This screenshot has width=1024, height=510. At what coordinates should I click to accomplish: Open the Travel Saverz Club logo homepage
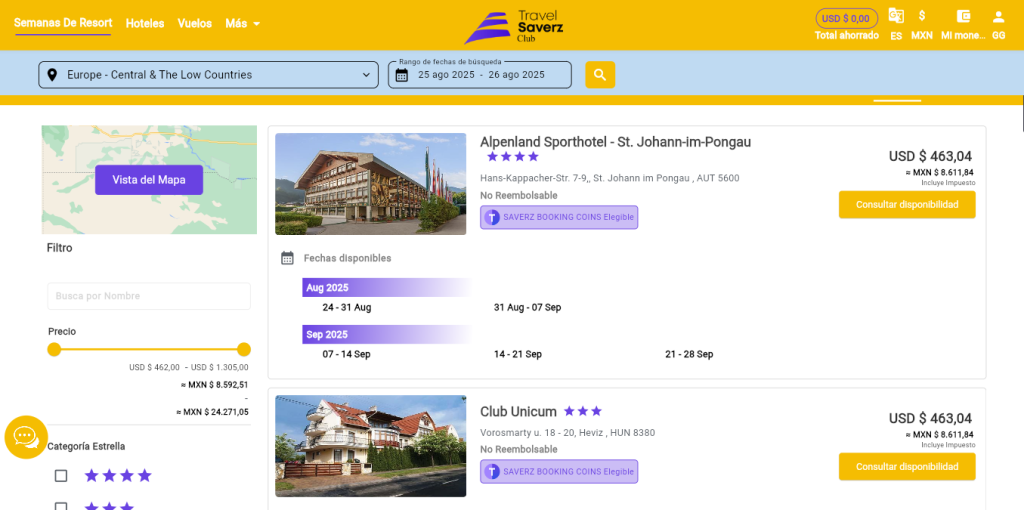pos(513,27)
